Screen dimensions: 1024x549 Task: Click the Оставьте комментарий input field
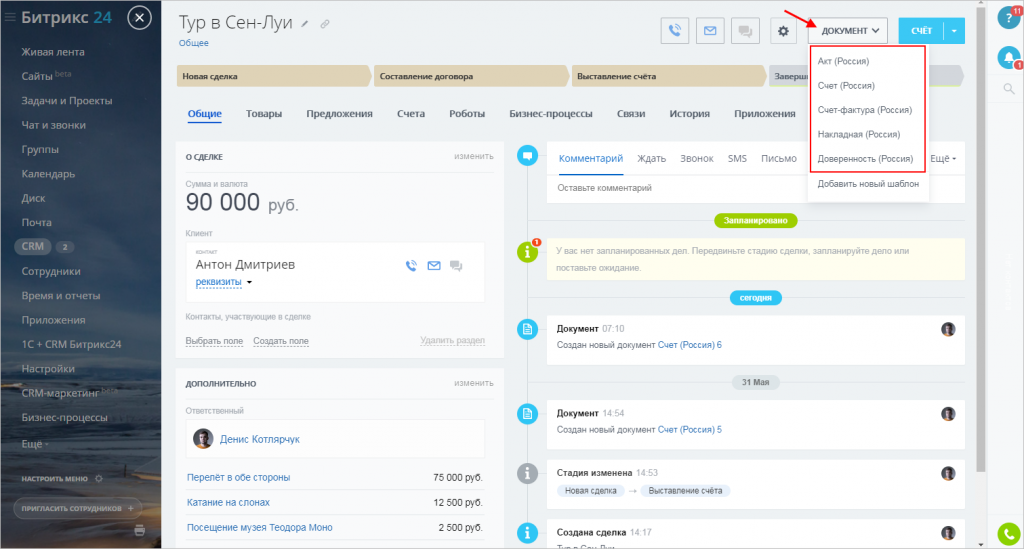click(756, 188)
